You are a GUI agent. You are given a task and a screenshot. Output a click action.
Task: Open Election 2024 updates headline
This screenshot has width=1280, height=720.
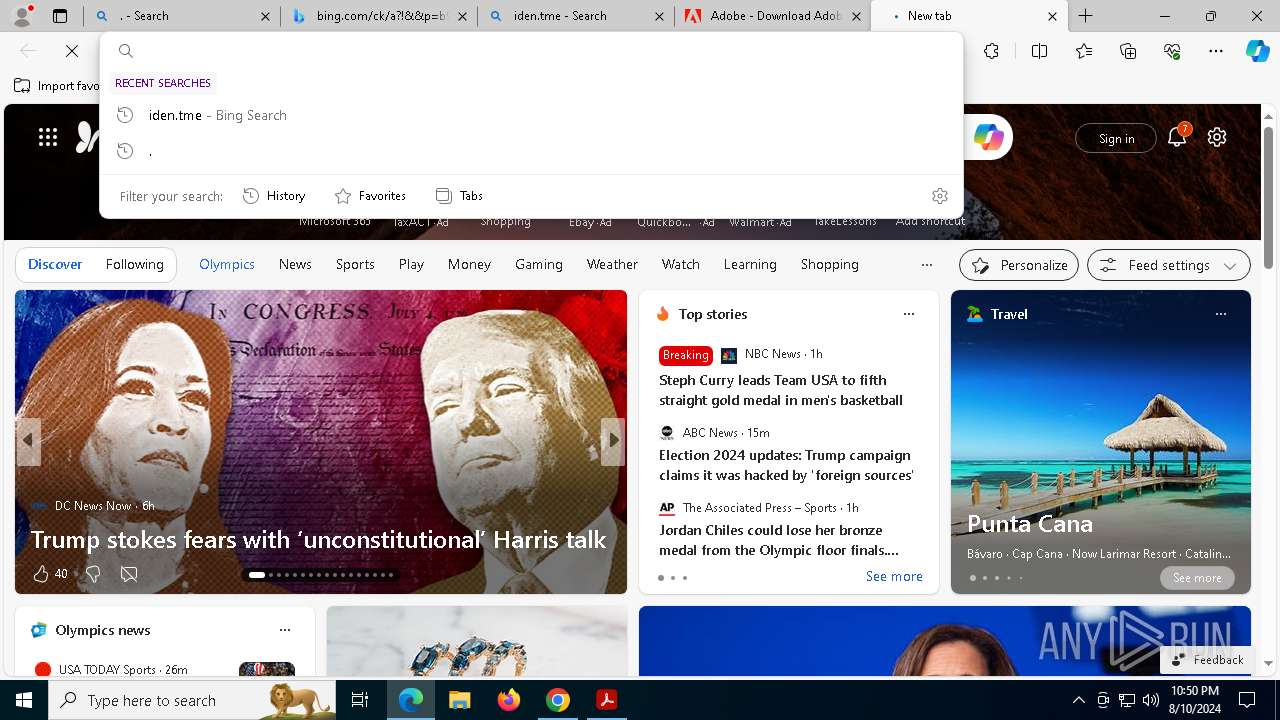point(786,465)
